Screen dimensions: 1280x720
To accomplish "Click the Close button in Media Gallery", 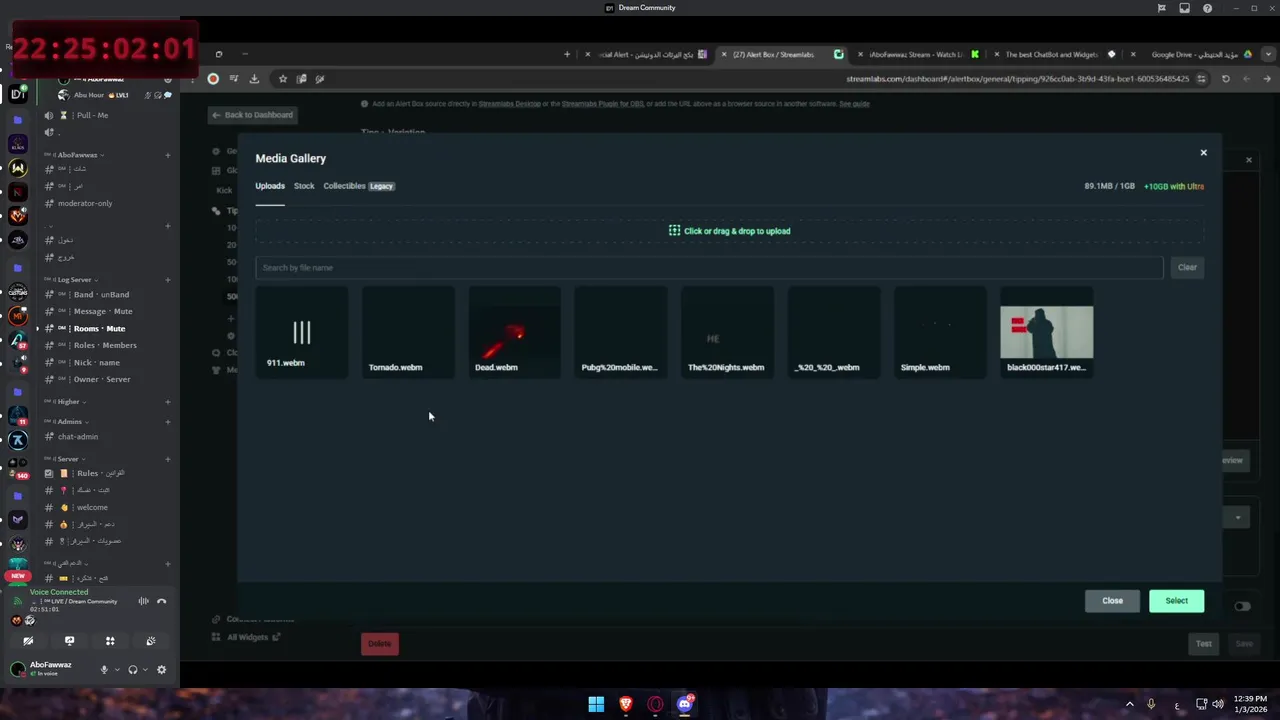I will [1112, 601].
